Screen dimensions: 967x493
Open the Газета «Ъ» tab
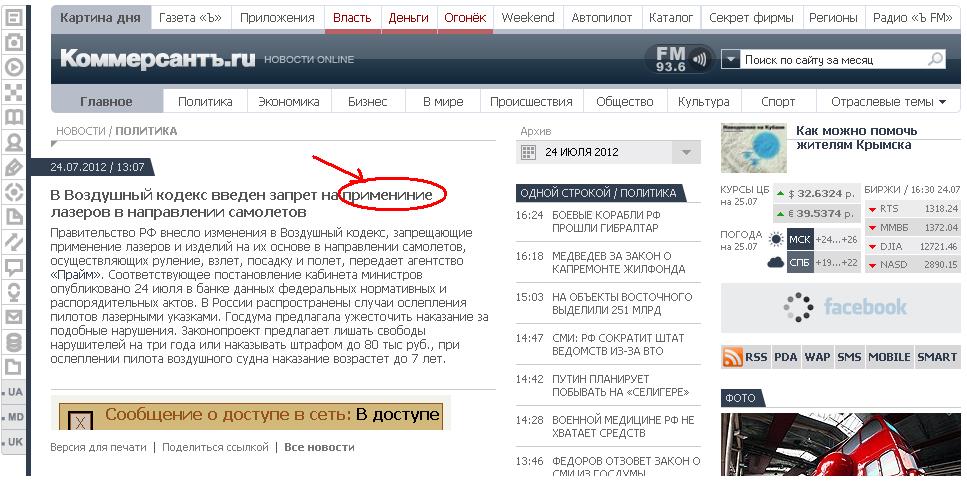[191, 18]
